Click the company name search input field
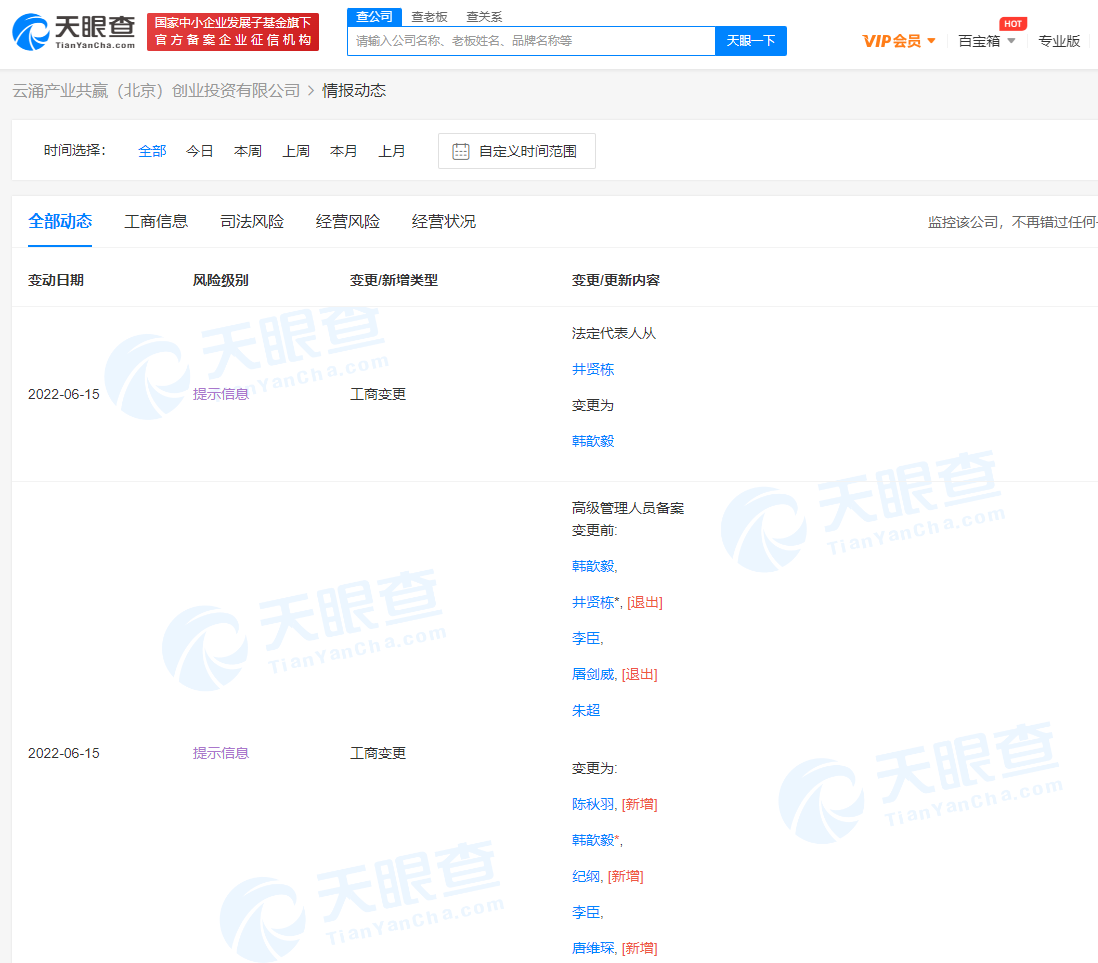 [x=531, y=41]
